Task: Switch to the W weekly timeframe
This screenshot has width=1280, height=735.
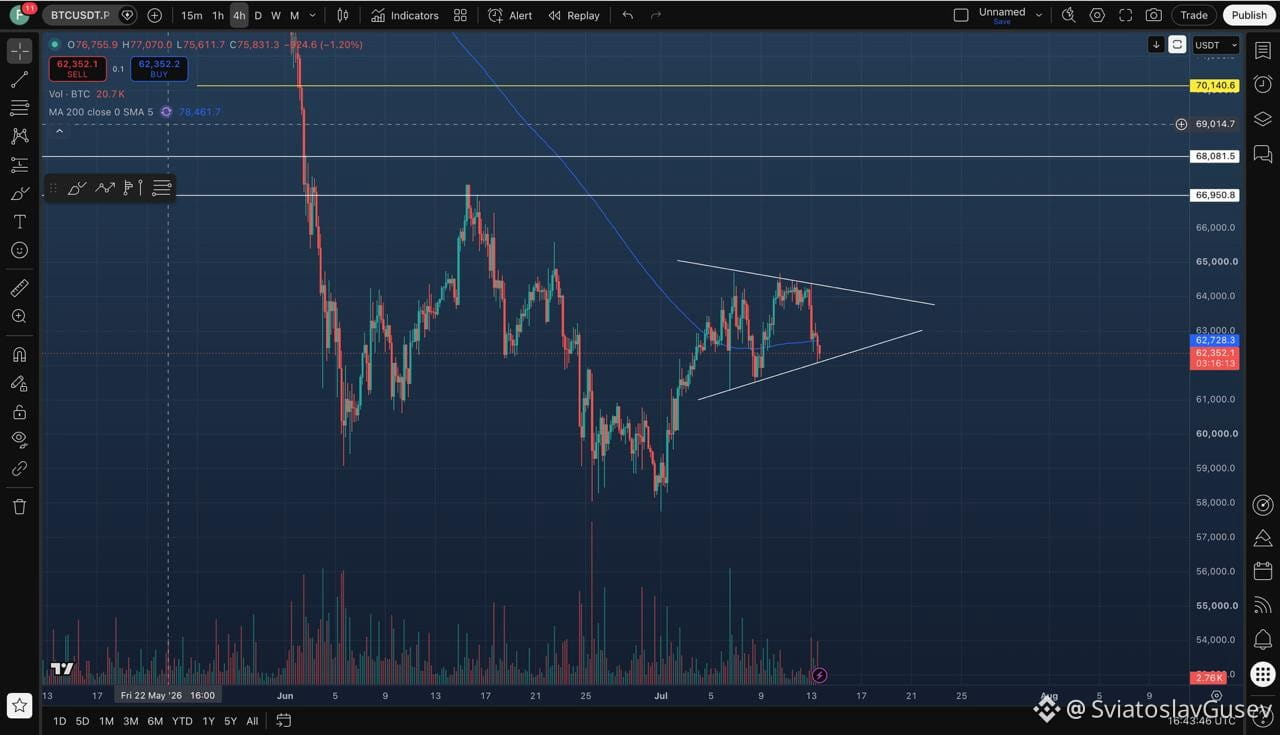Action: [276, 15]
